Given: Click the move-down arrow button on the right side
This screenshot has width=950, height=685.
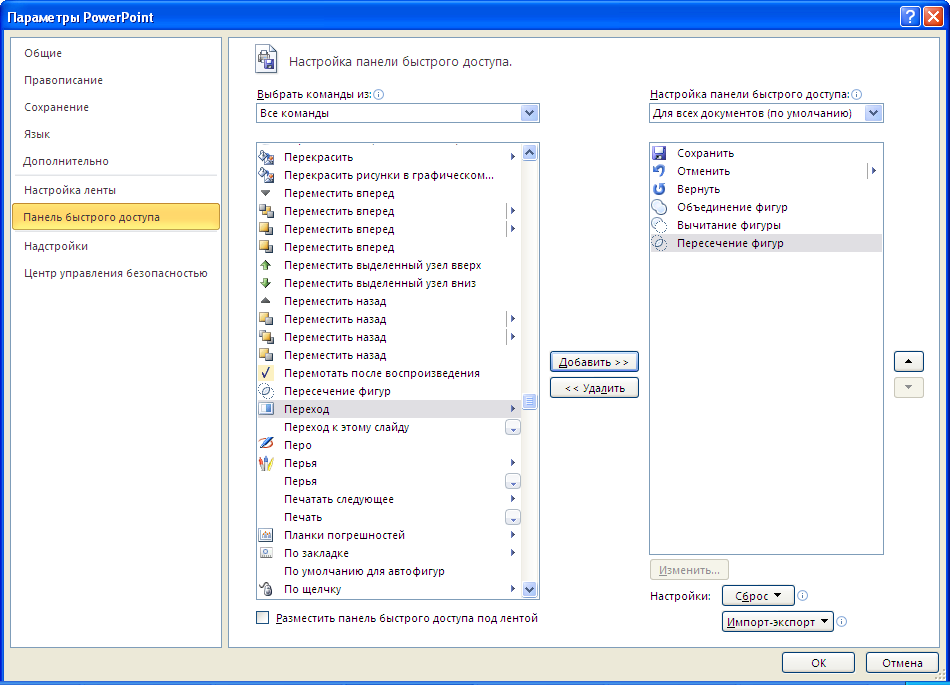Looking at the screenshot, I should click(909, 388).
